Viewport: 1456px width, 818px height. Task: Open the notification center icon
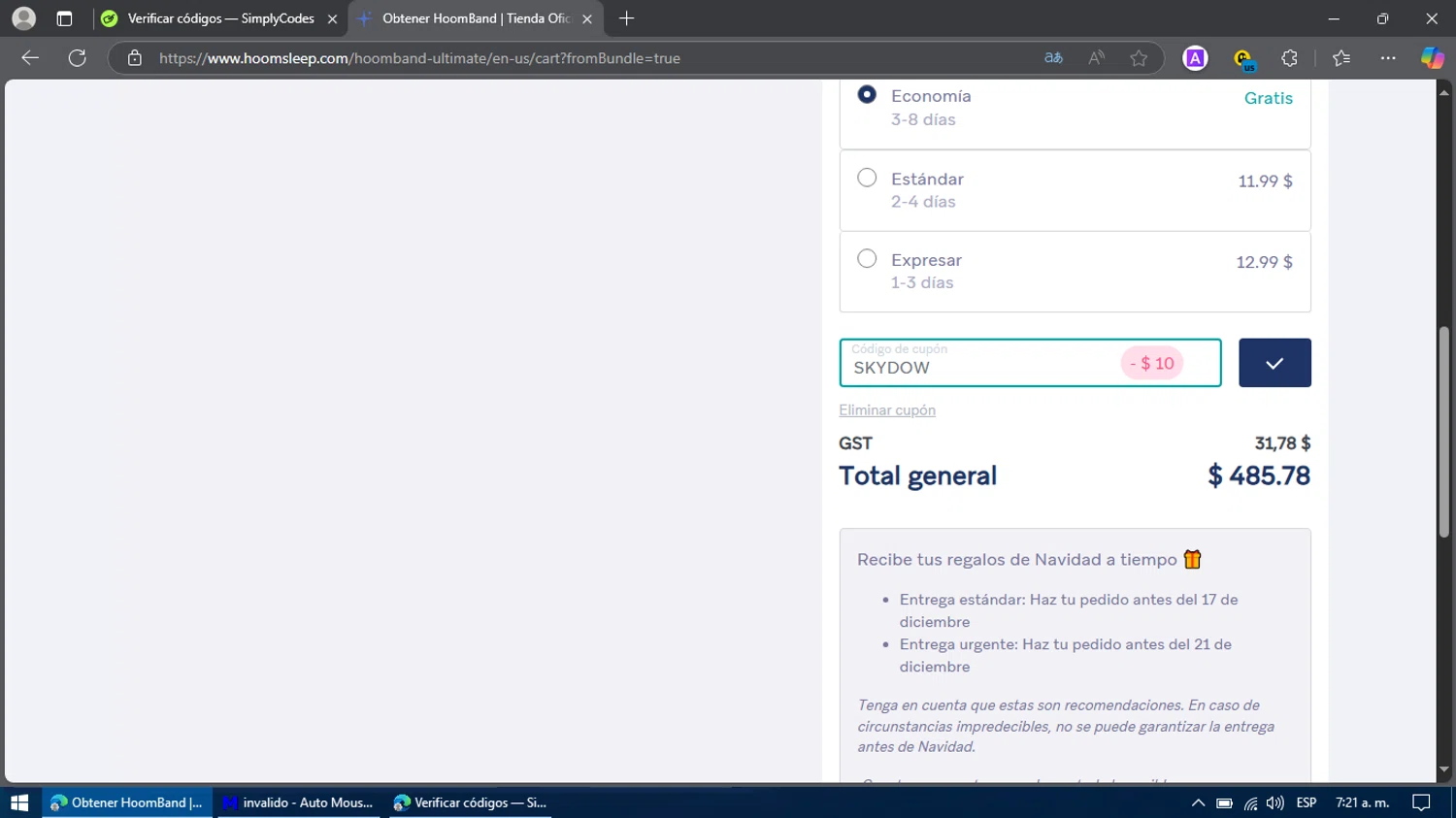tap(1421, 802)
